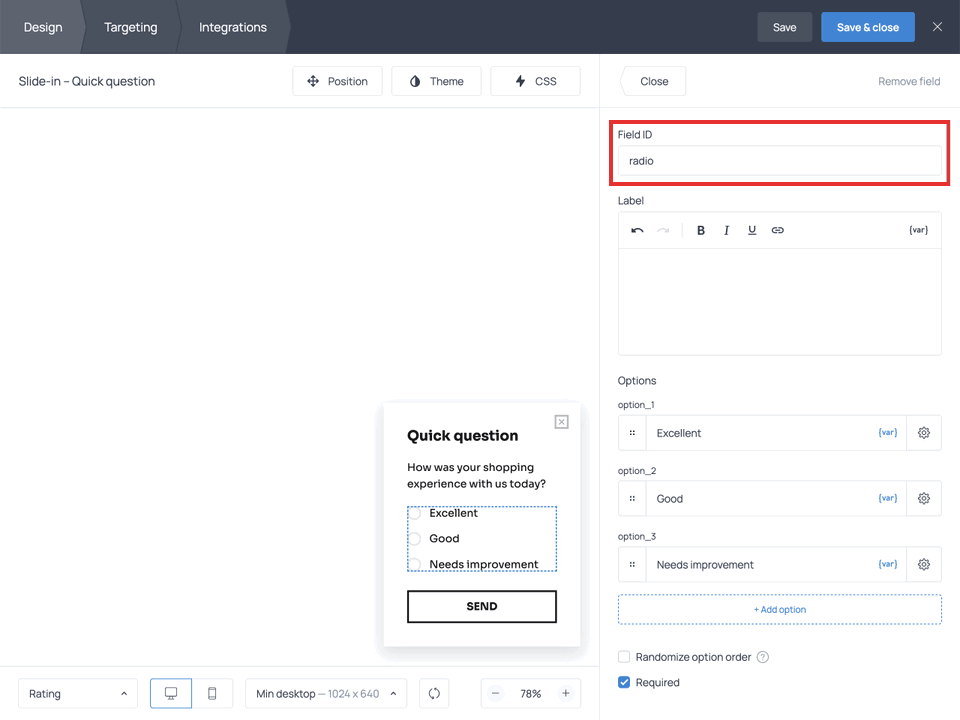
Task: Open the Min desktop resolution dropdown
Action: click(325, 693)
